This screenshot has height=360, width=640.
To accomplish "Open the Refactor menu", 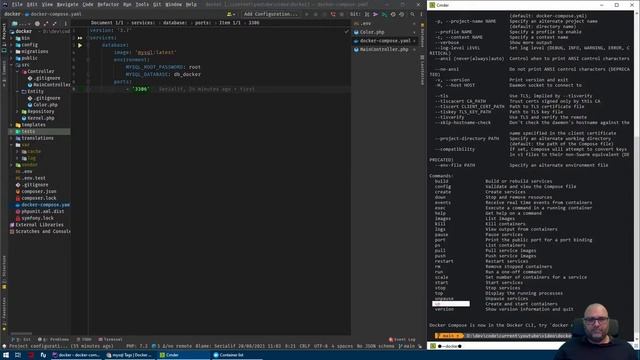I will tap(108, 4).
